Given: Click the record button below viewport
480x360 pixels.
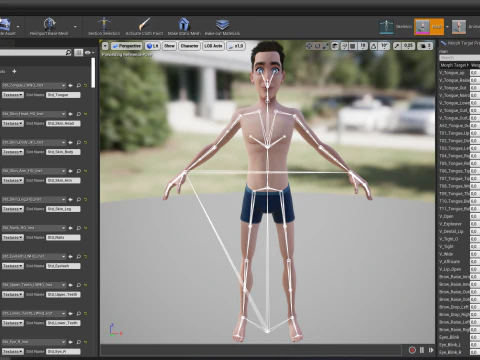Looking at the screenshot, I should [412, 350].
